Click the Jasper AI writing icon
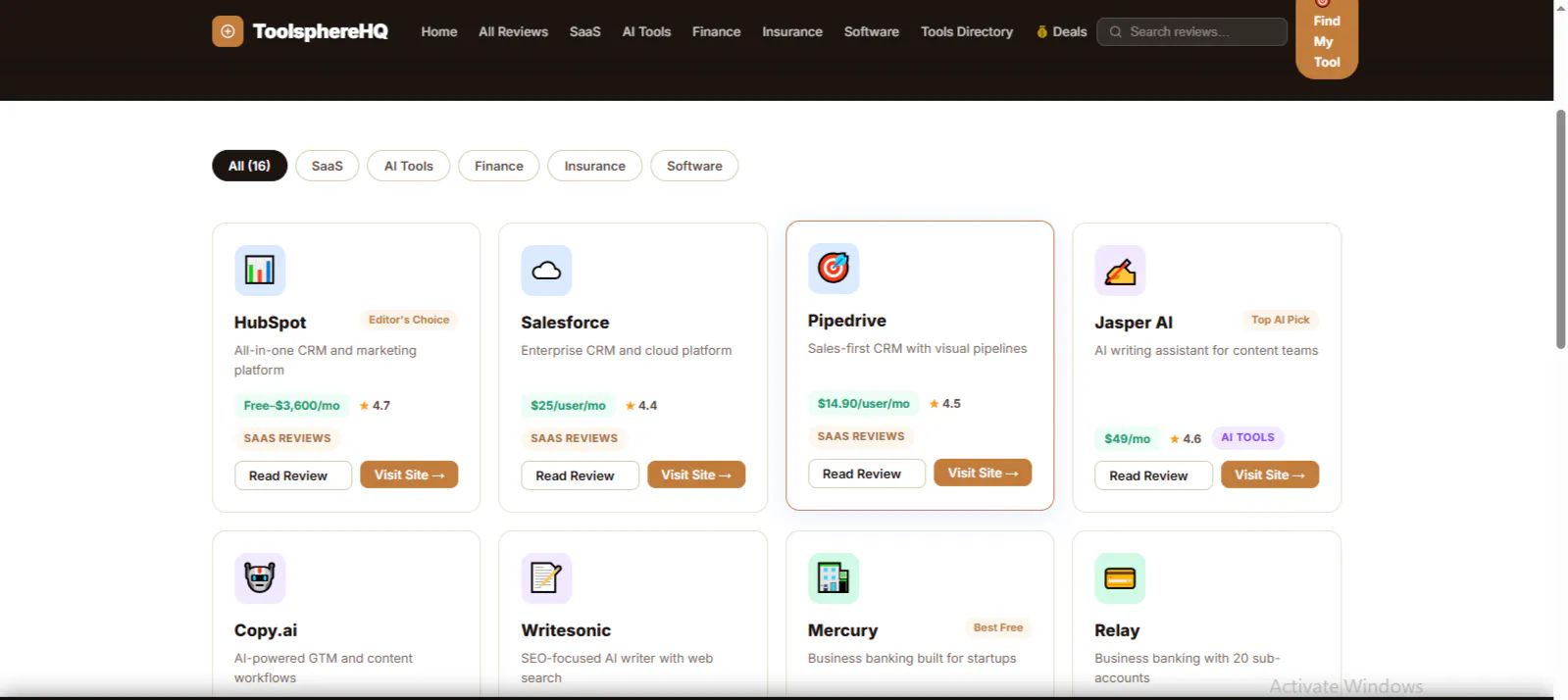The width and height of the screenshot is (1568, 700). click(1120, 271)
